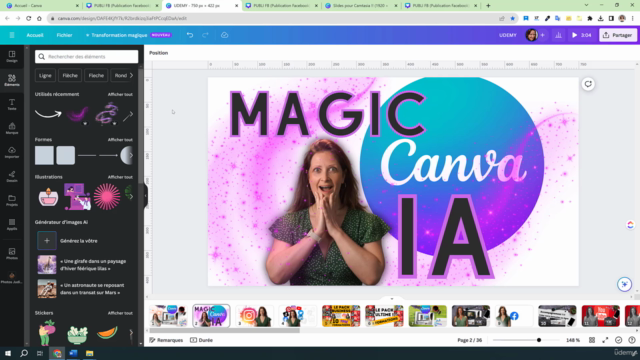Select the Le Pack Business page thumbnail
This screenshot has height=360, width=640.
341,316
